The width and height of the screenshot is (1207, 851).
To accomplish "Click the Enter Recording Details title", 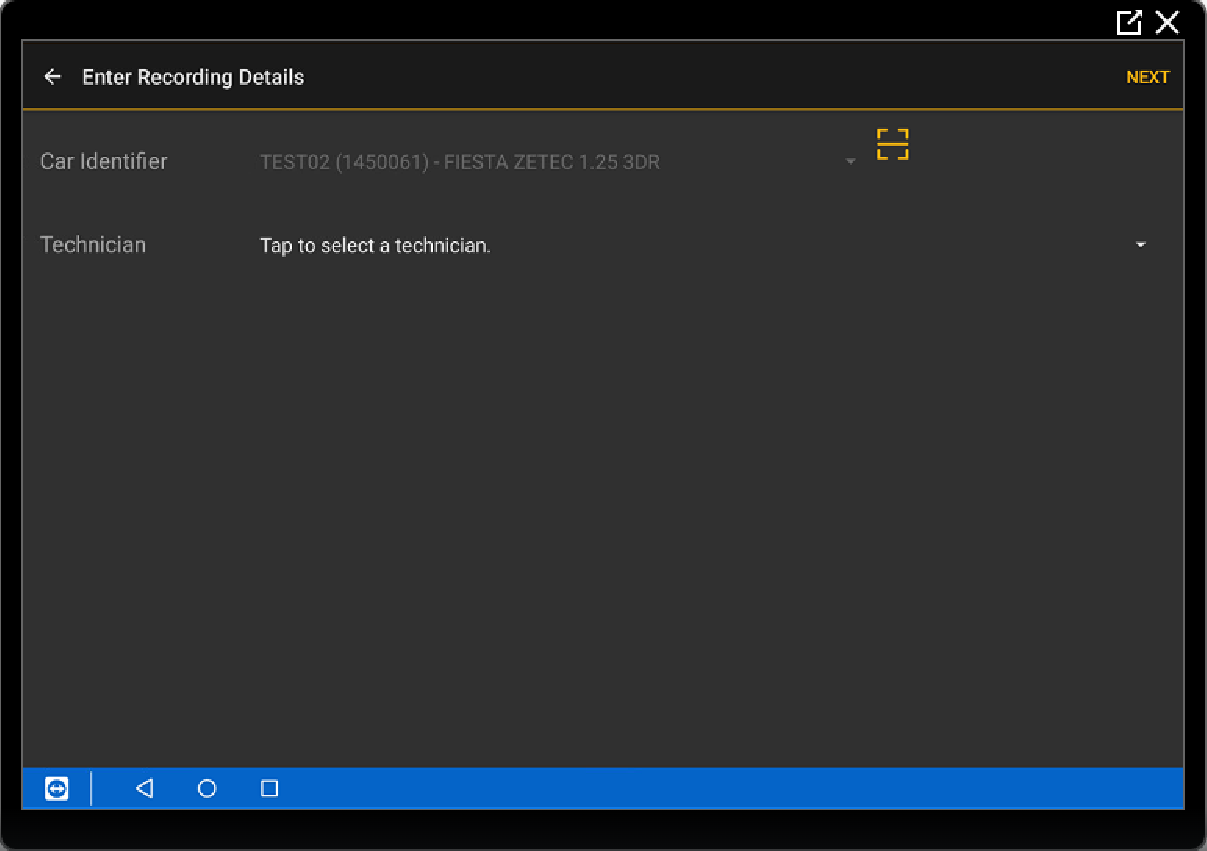I will [193, 77].
